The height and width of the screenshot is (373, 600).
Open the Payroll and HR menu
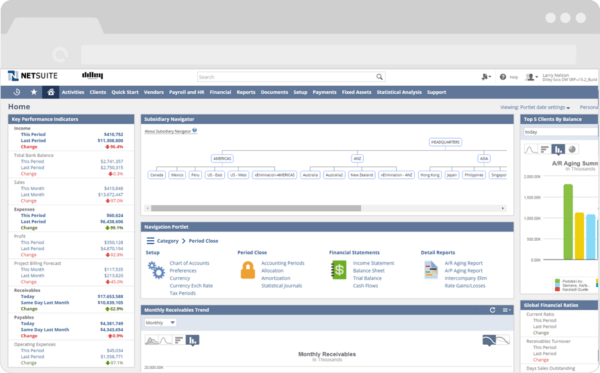(x=187, y=92)
